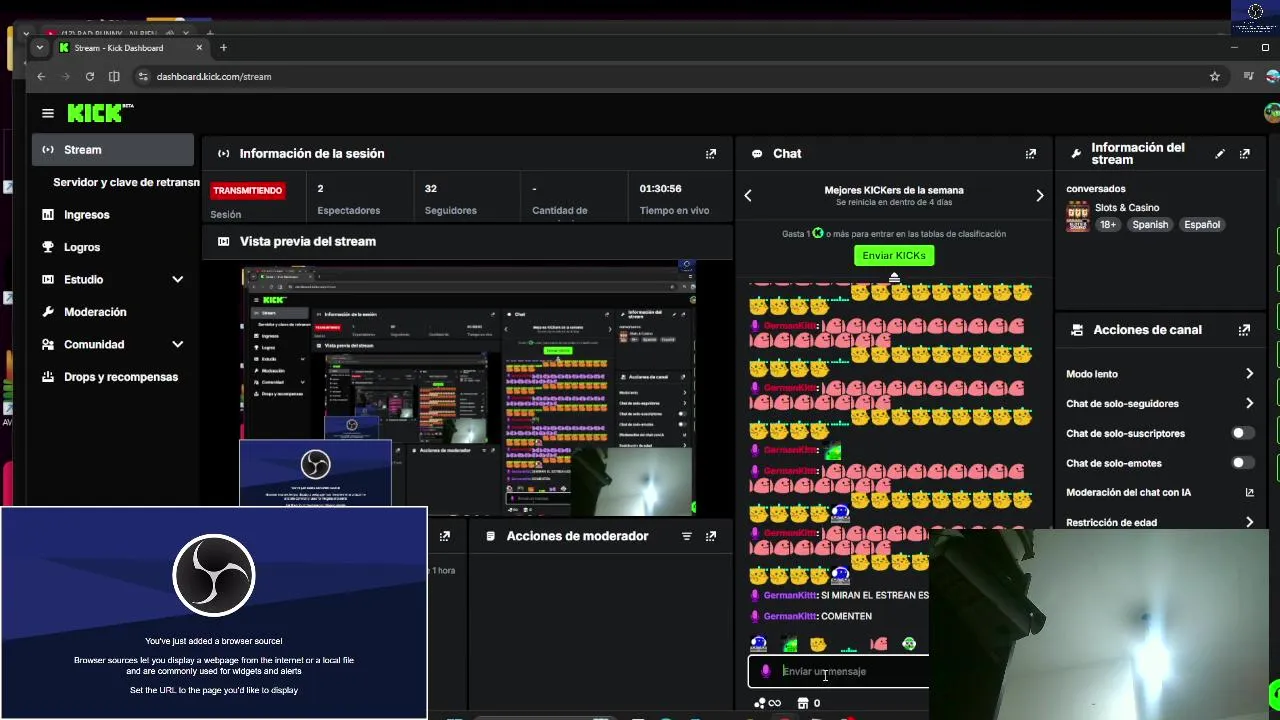Open Chat de solo-seguidores options chevron

coord(1249,404)
